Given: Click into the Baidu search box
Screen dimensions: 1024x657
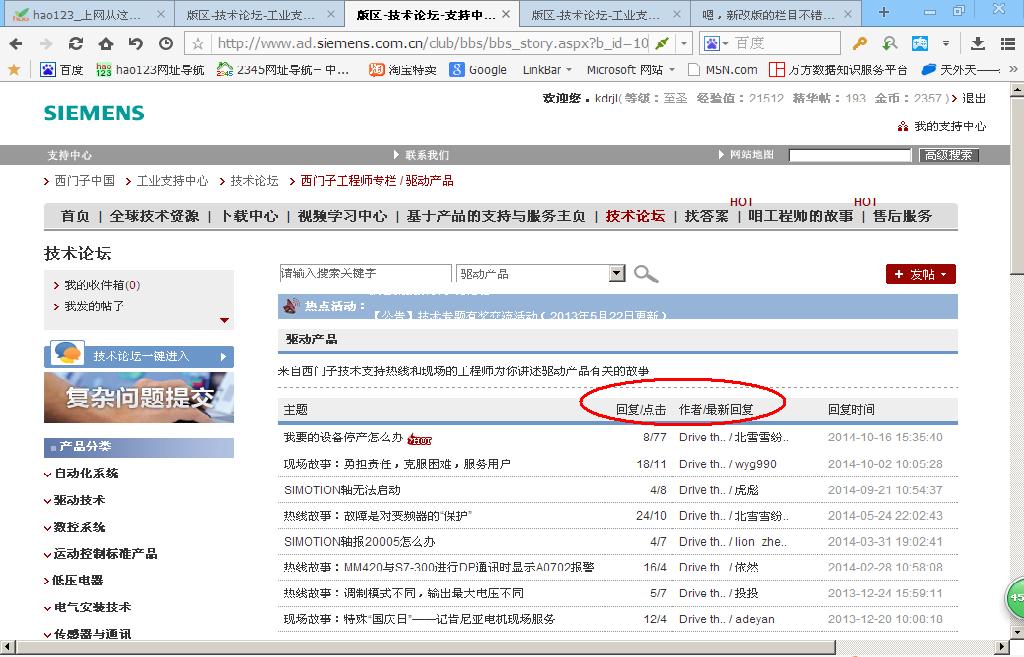Looking at the screenshot, I should click(x=785, y=44).
